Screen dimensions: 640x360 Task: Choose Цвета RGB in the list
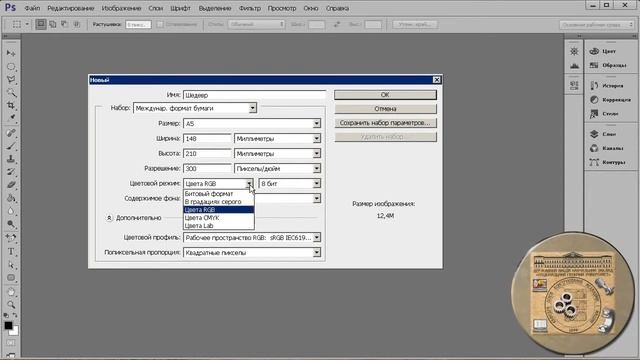coord(219,210)
